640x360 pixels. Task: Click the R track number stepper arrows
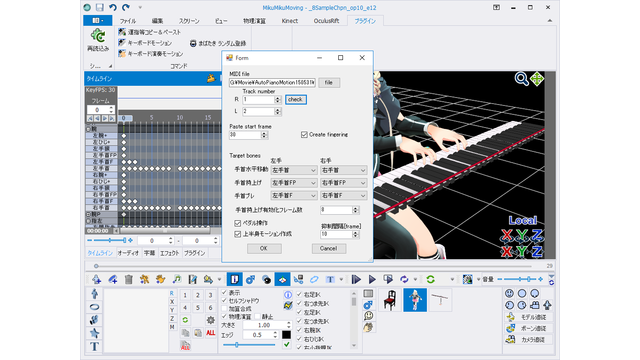278,100
